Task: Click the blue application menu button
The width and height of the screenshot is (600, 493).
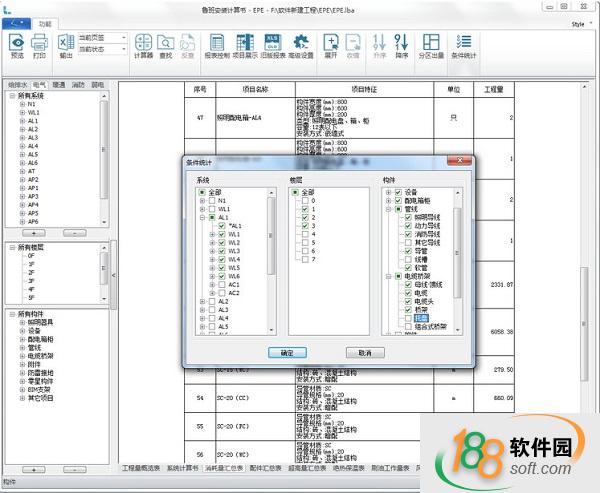Action: [16, 24]
